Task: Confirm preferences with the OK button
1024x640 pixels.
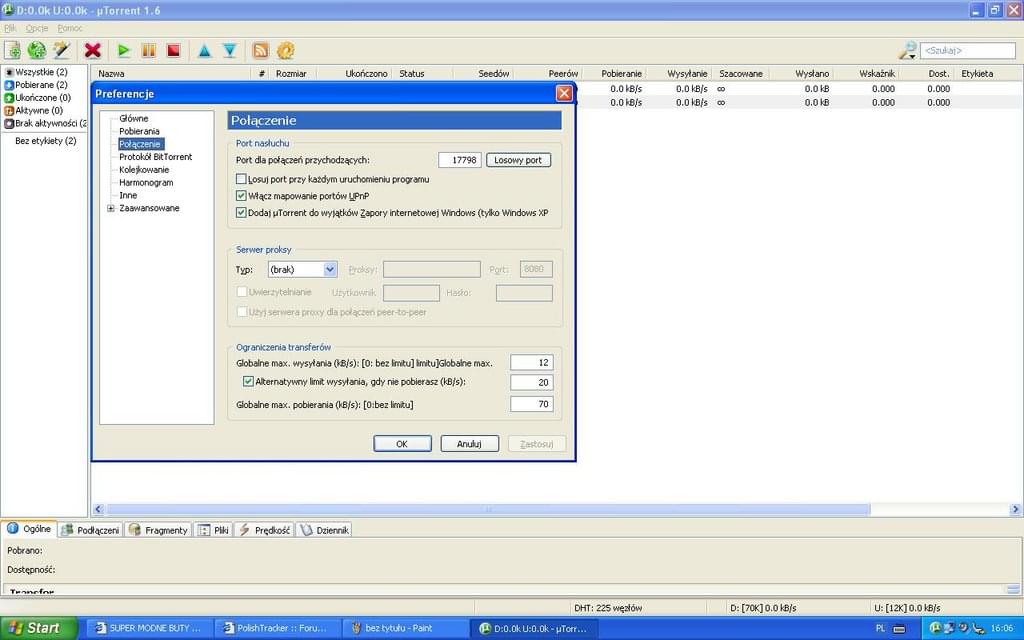Action: (402, 443)
